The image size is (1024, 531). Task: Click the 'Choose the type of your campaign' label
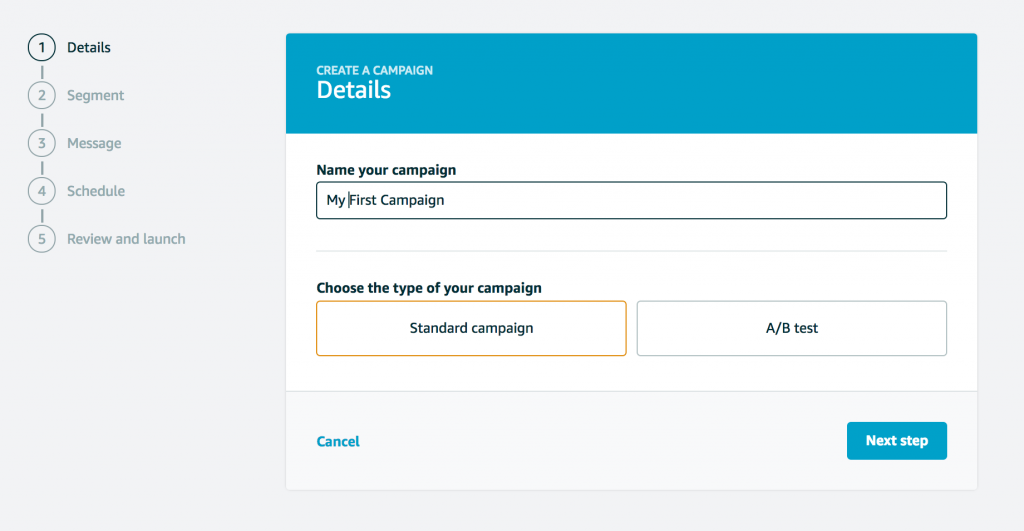(429, 288)
